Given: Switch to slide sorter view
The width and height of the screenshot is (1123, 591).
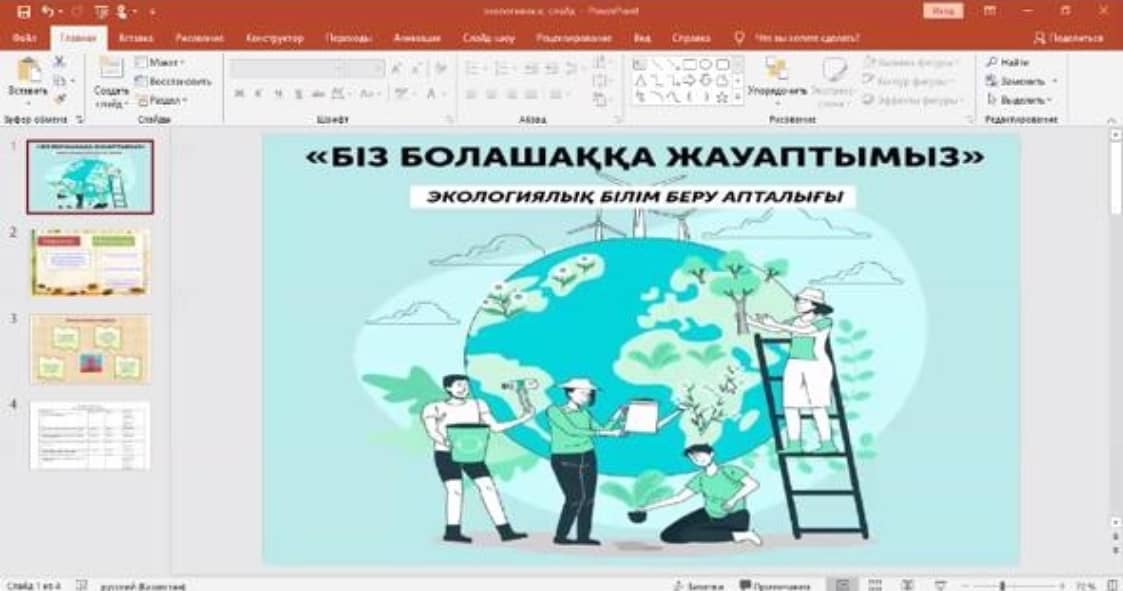Looking at the screenshot, I should tap(875, 585).
